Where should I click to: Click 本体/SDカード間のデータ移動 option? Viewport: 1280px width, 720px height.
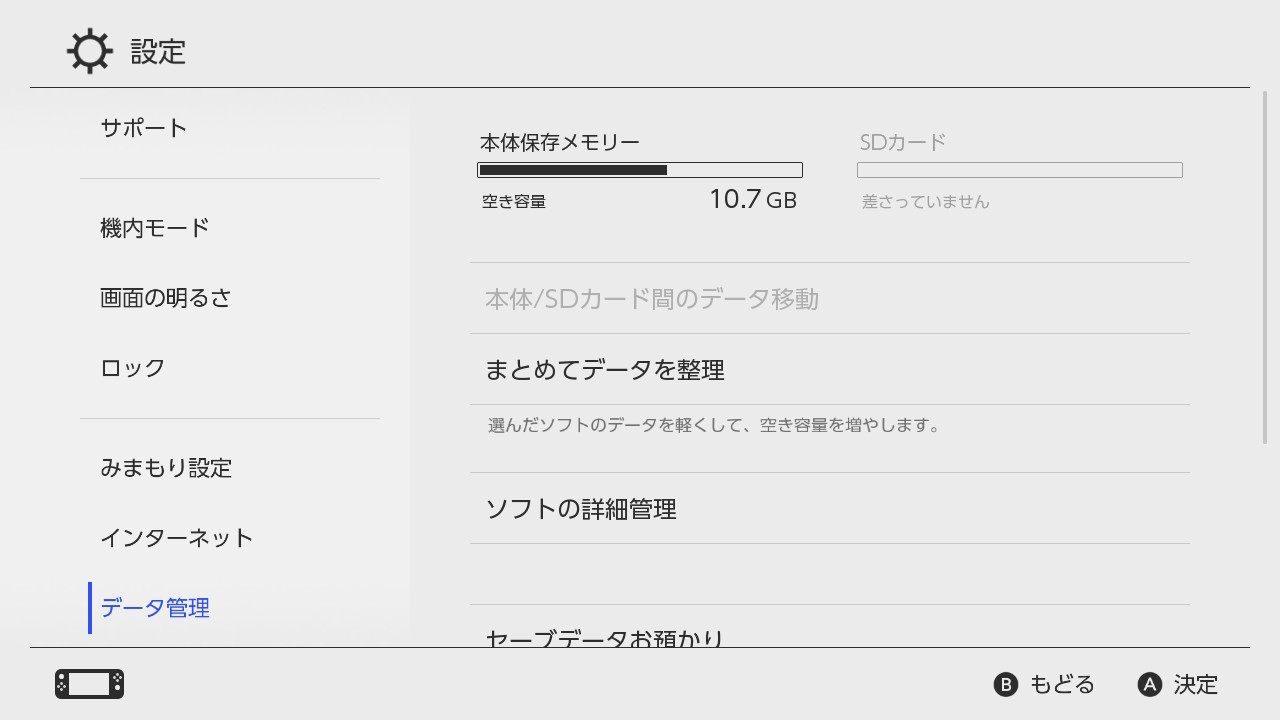[x=652, y=299]
